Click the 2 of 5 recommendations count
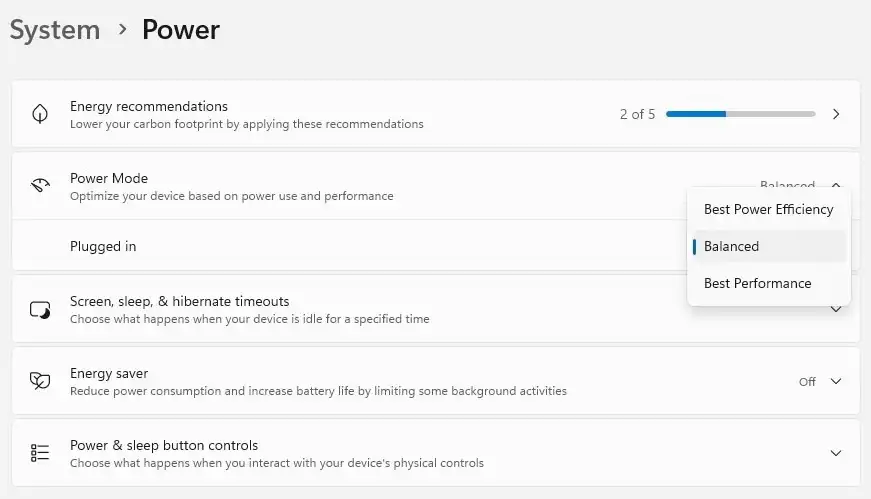 637,114
